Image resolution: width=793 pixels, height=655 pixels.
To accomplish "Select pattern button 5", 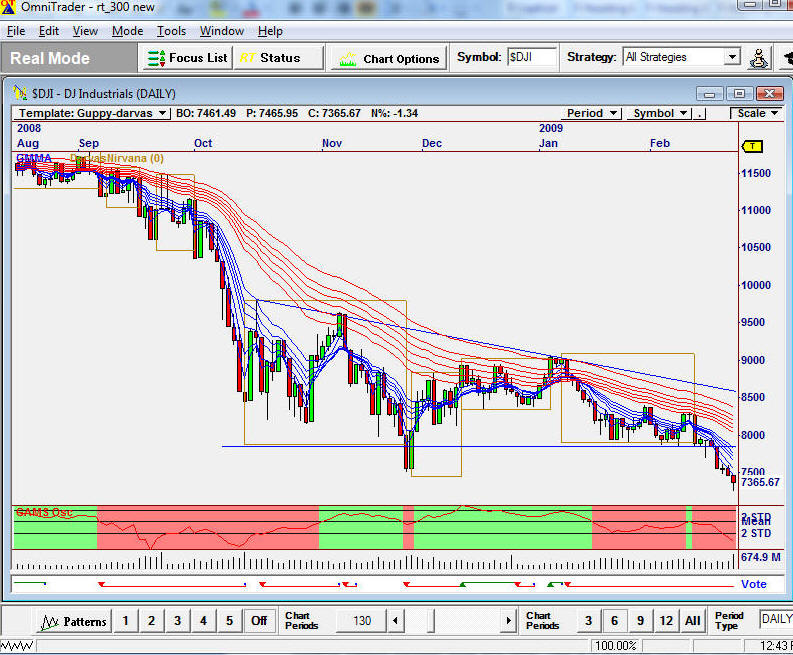I will click(230, 621).
